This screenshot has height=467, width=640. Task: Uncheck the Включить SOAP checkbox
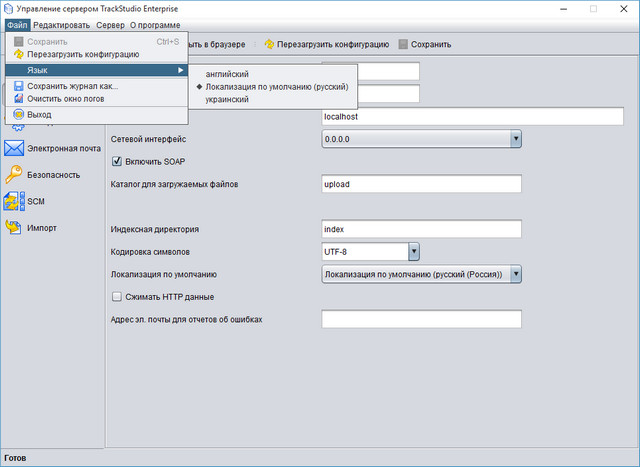(117, 161)
